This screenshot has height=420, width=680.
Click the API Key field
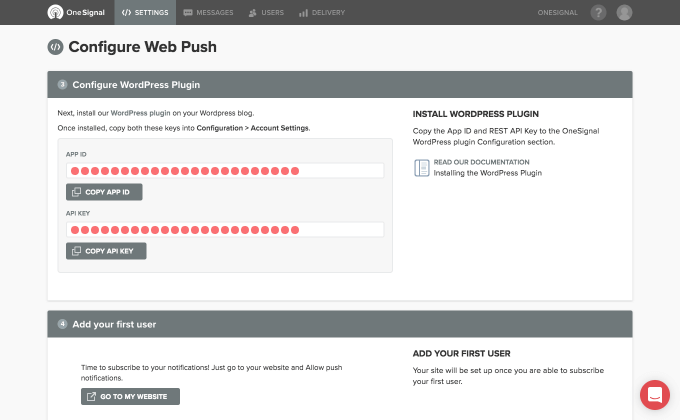tap(225, 230)
